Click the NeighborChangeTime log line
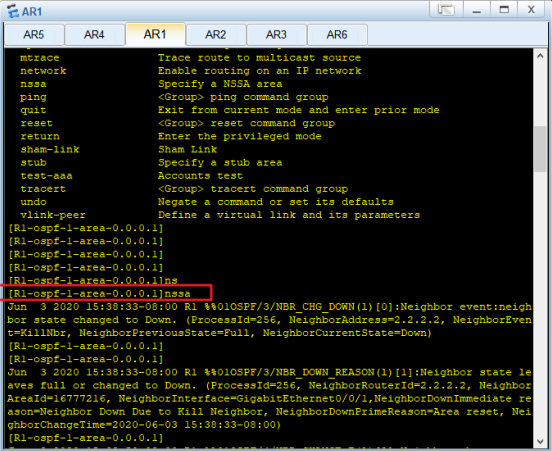The width and height of the screenshot is (552, 451). pyautogui.click(x=144, y=425)
